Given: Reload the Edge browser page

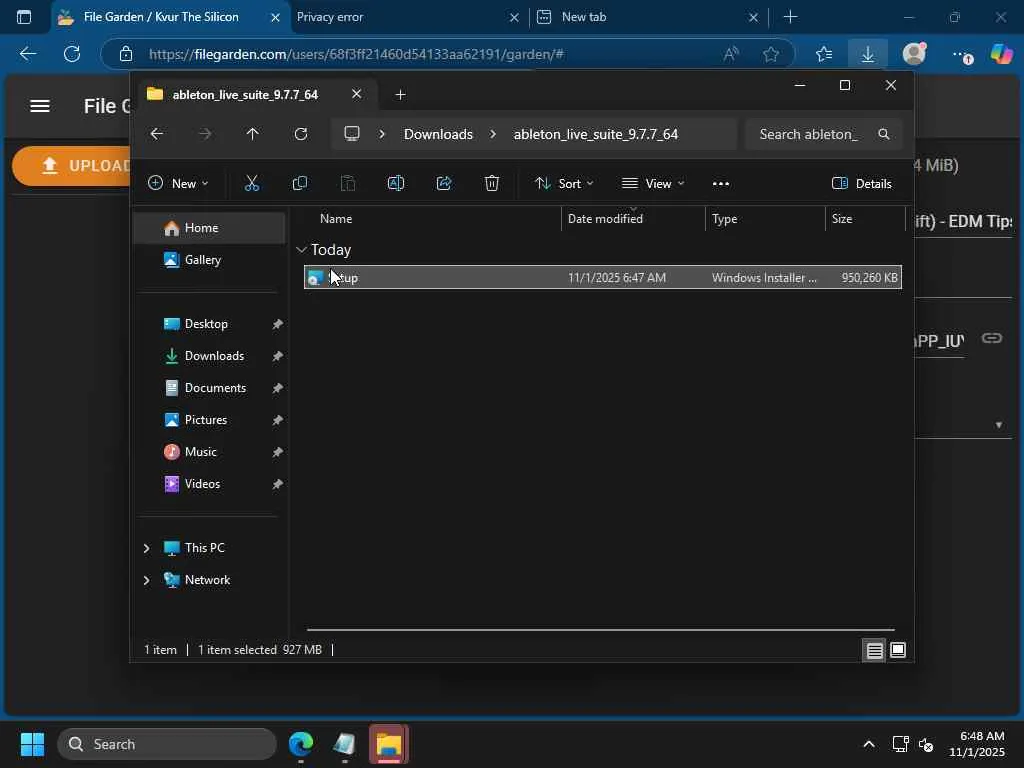Looking at the screenshot, I should coord(72,54).
